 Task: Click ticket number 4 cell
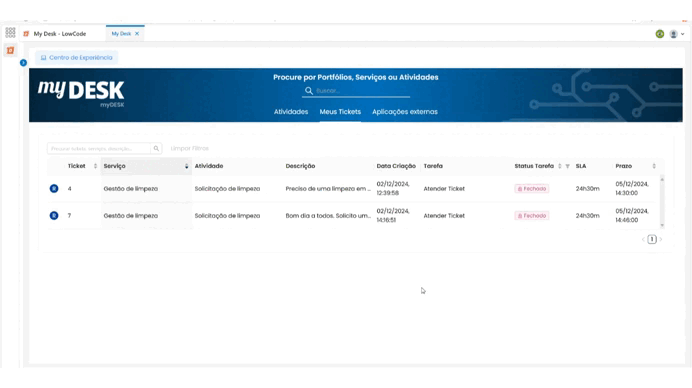pos(70,188)
